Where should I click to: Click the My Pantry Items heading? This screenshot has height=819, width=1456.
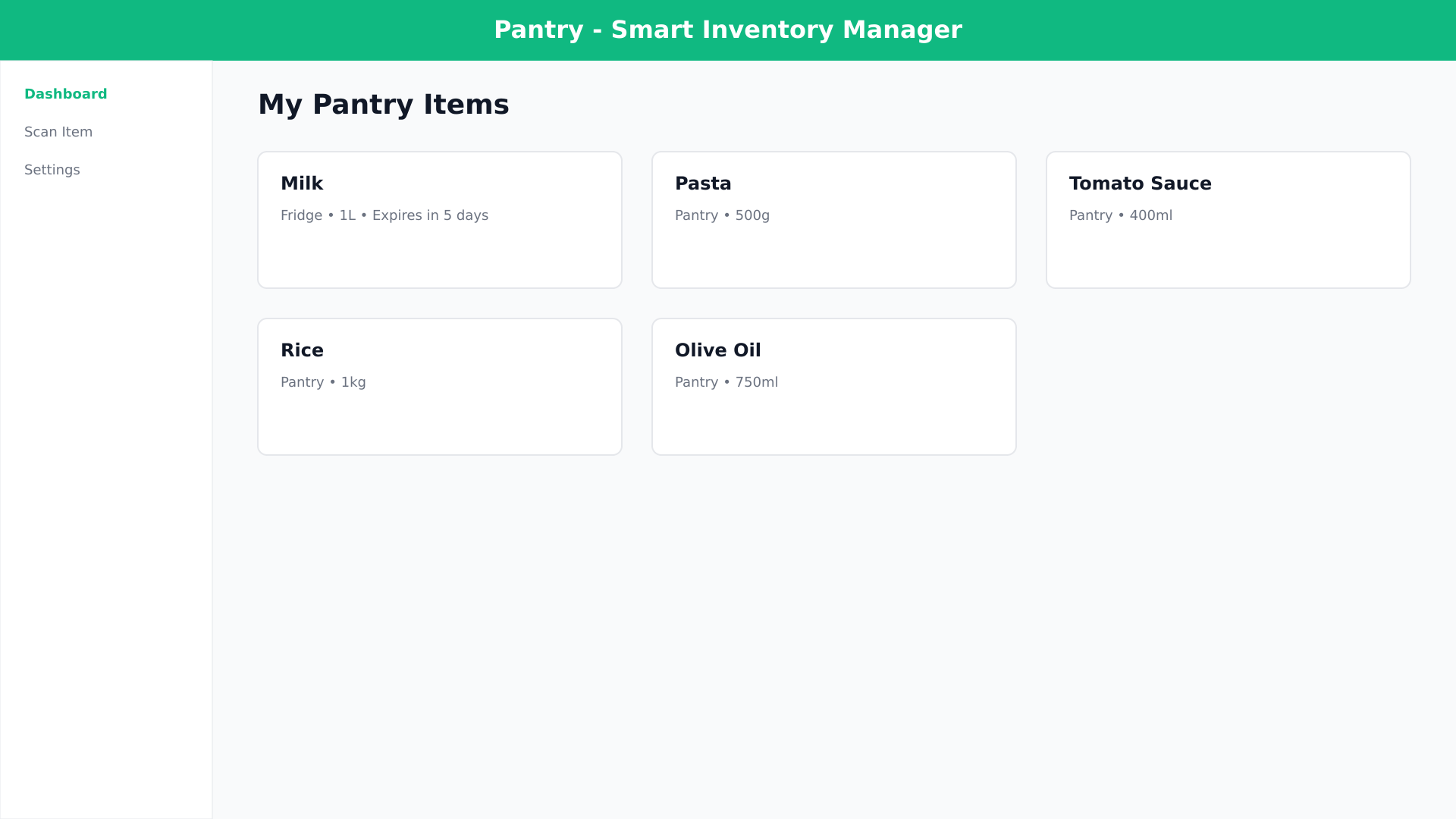click(x=383, y=105)
